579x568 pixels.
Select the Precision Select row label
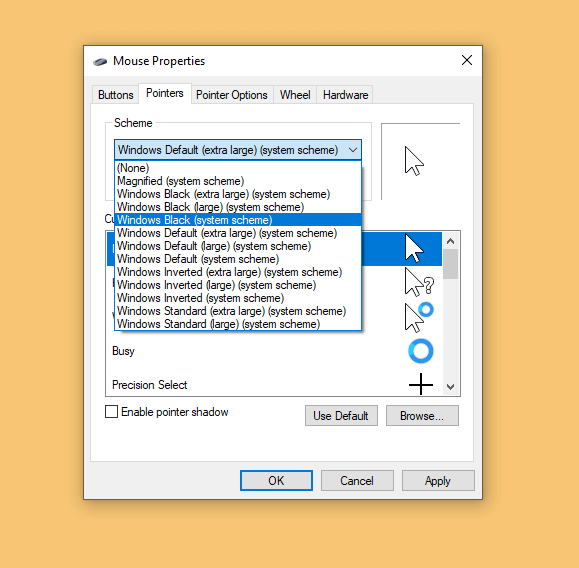click(x=150, y=385)
